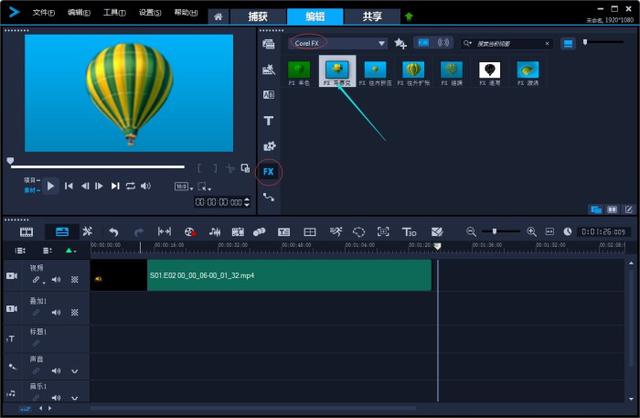Switch to the 捕获 (Capture) tab
This screenshot has height=418, width=640.
258,16
